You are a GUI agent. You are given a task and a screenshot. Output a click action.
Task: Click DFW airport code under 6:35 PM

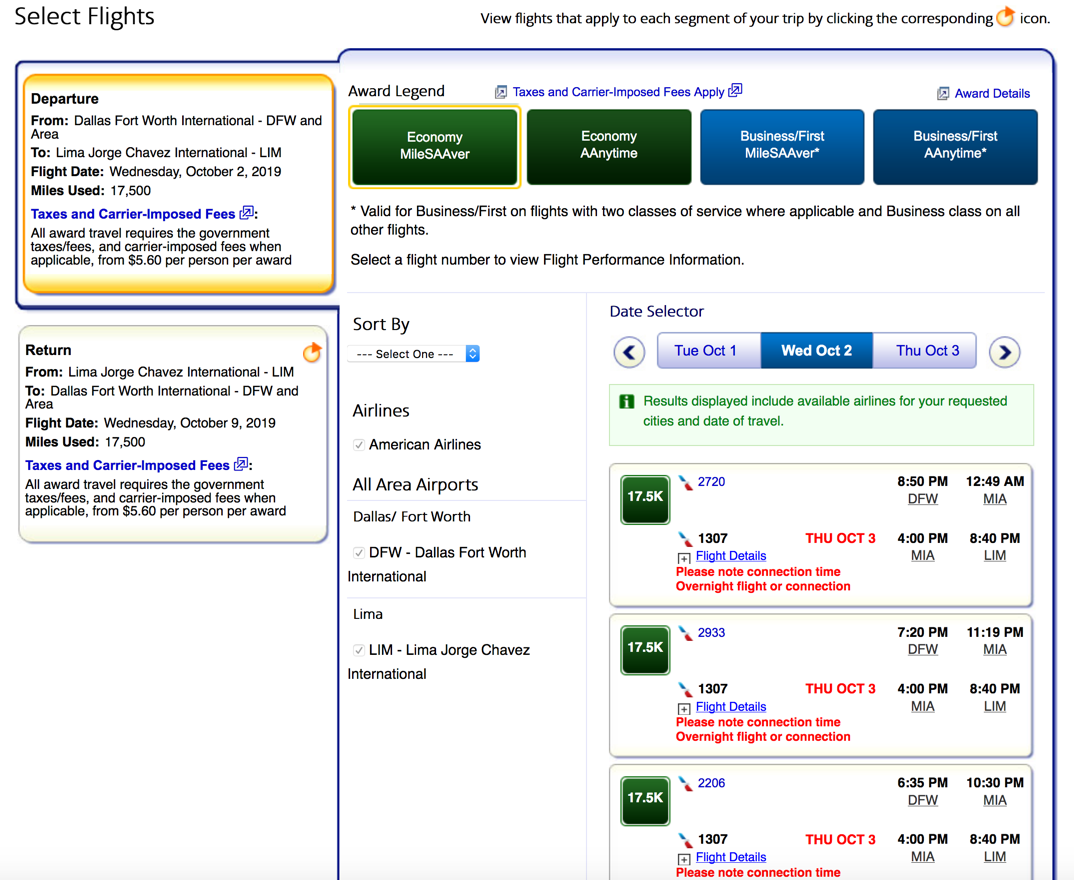(923, 801)
